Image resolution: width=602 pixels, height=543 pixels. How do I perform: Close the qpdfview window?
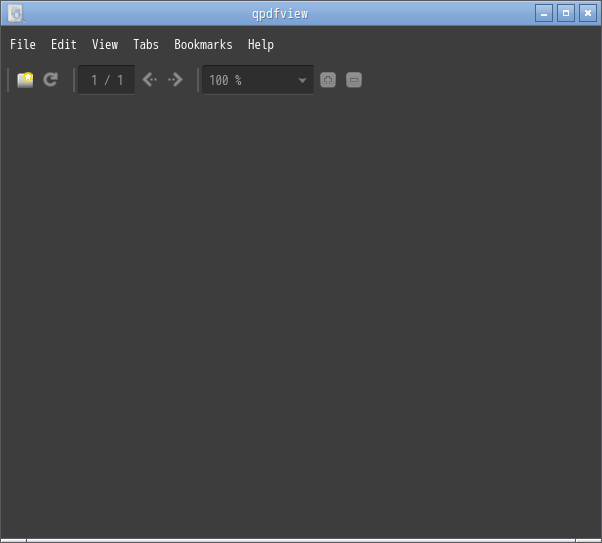(588, 13)
